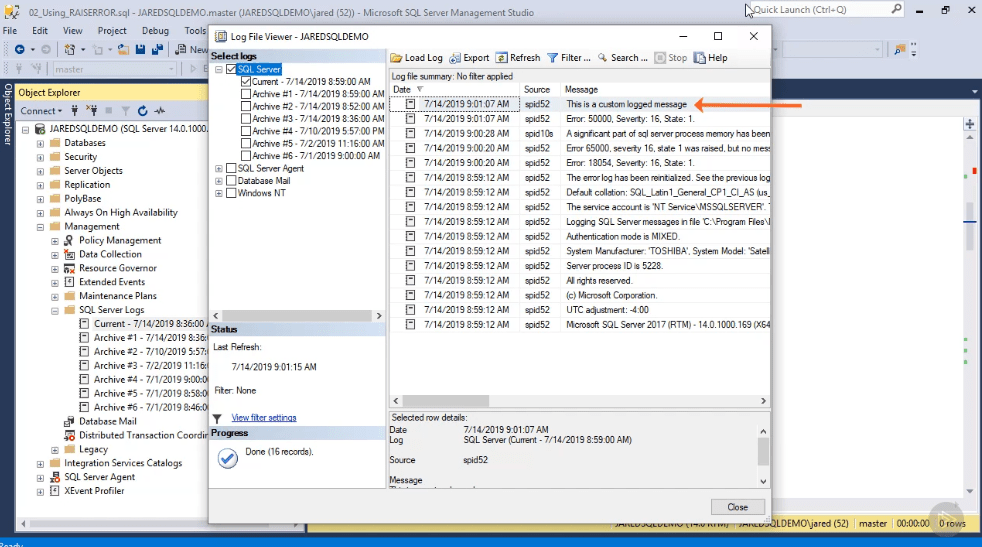This screenshot has height=547, width=982.
Task: Collapse the SQL Server logs tree node
Action: pos(219,70)
